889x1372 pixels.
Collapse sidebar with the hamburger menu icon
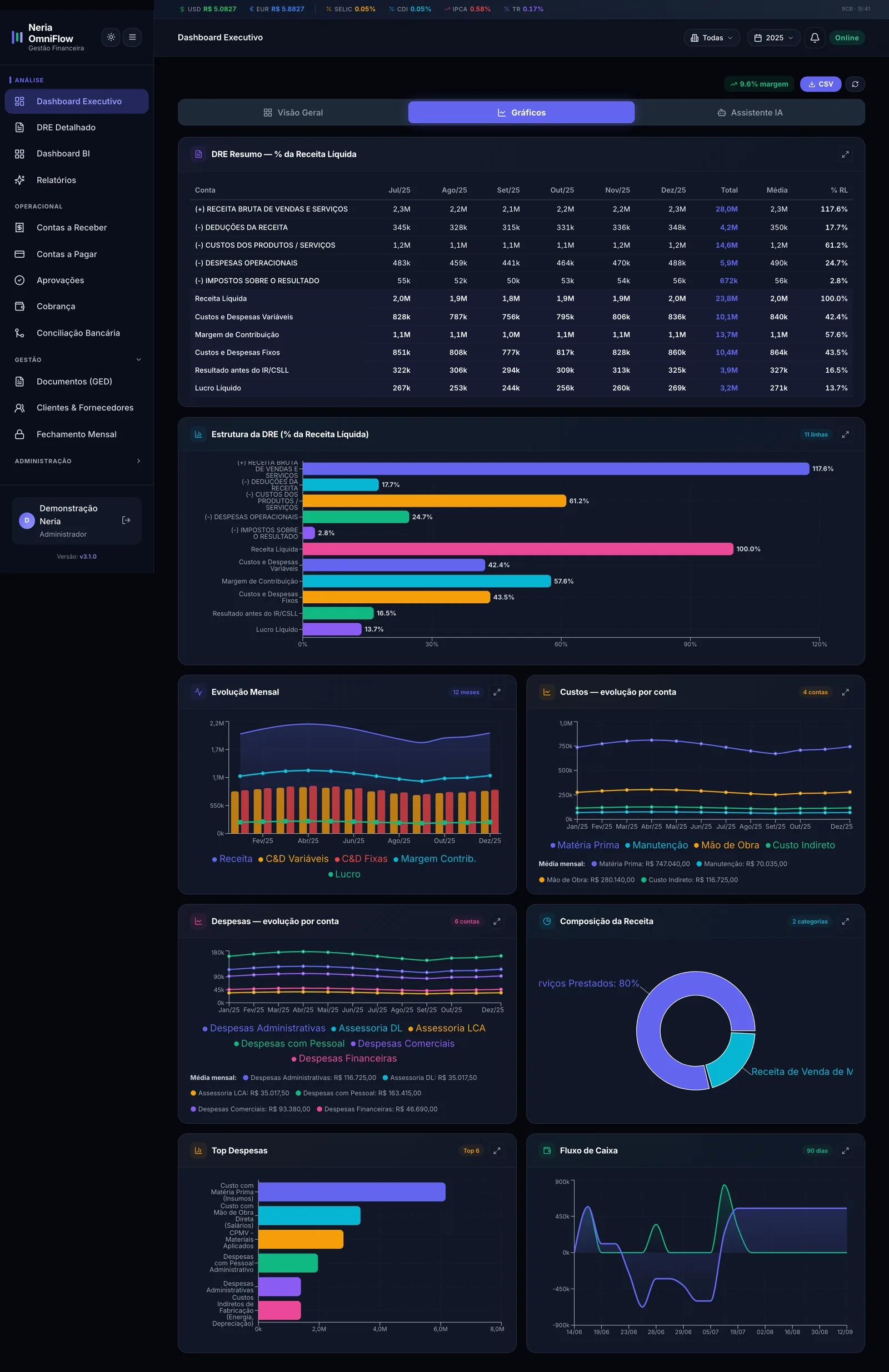(132, 37)
